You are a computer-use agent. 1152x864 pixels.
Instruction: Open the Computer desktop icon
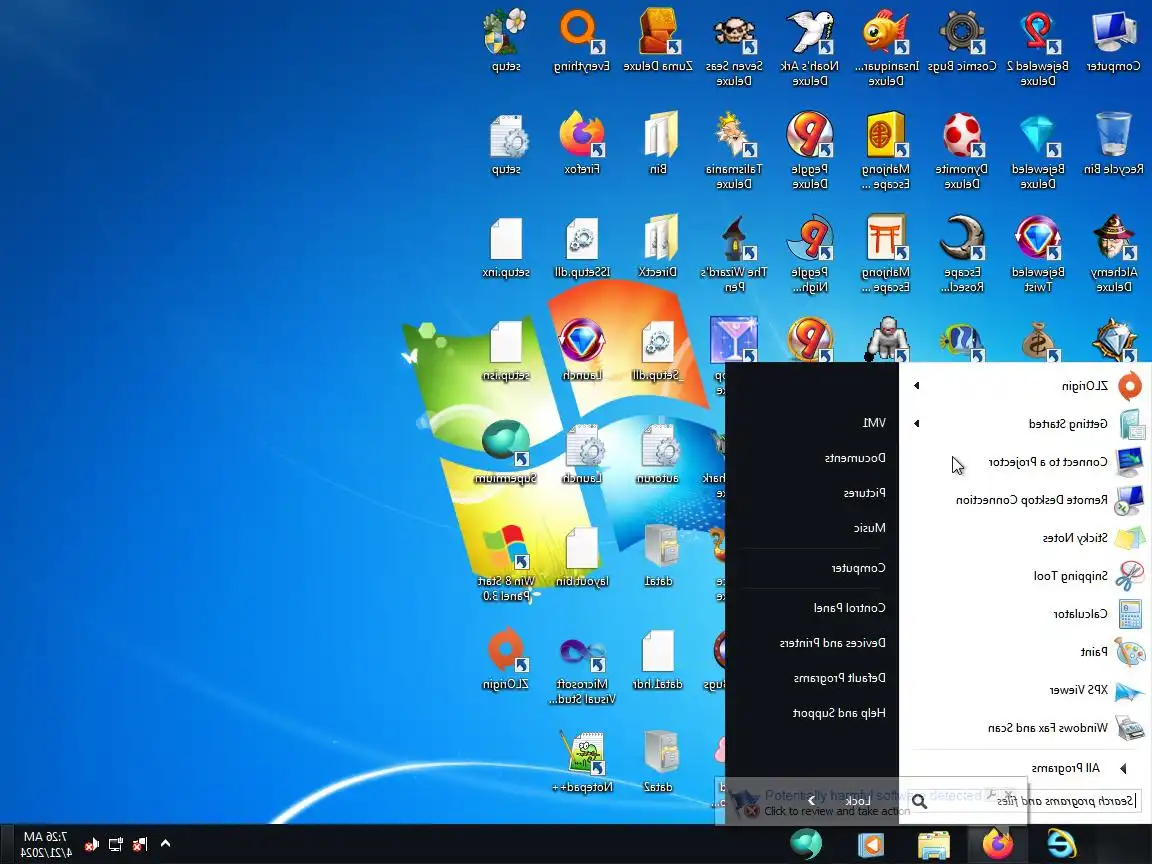click(1113, 41)
